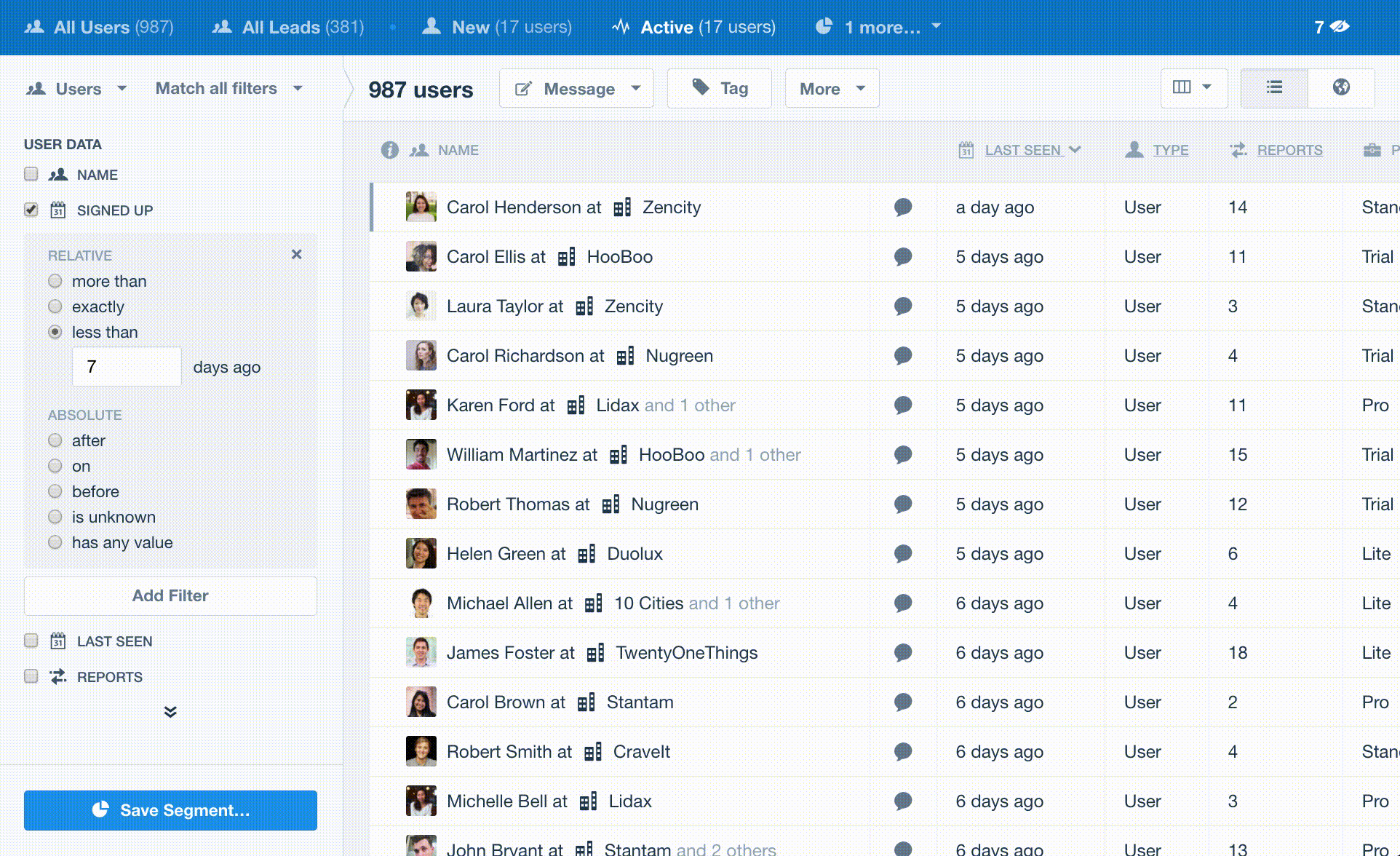The width and height of the screenshot is (1400, 856).
Task: Click Carol Henderson's chat bubble icon
Action: coord(903,207)
